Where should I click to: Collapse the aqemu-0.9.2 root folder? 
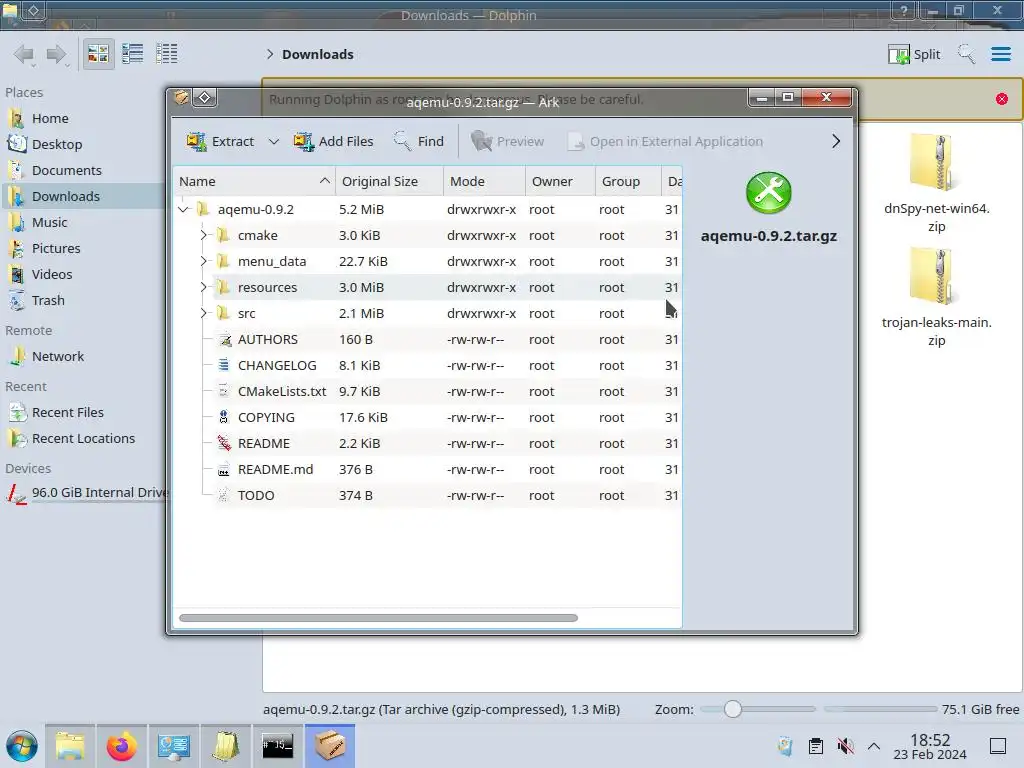click(184, 210)
